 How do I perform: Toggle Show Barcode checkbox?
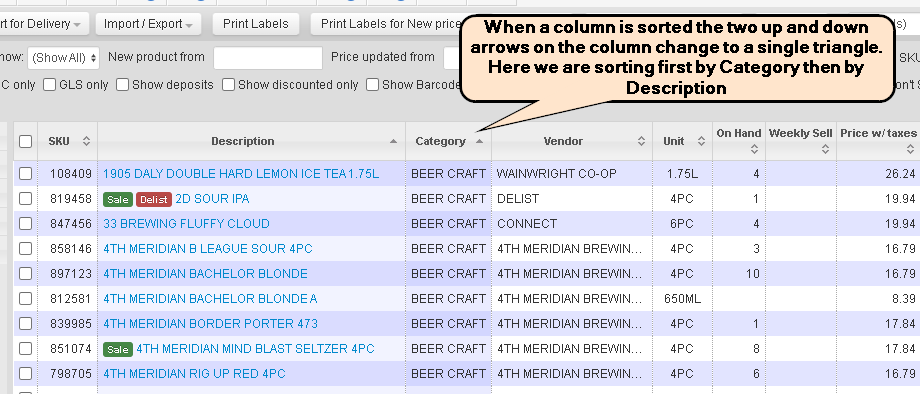(x=373, y=84)
